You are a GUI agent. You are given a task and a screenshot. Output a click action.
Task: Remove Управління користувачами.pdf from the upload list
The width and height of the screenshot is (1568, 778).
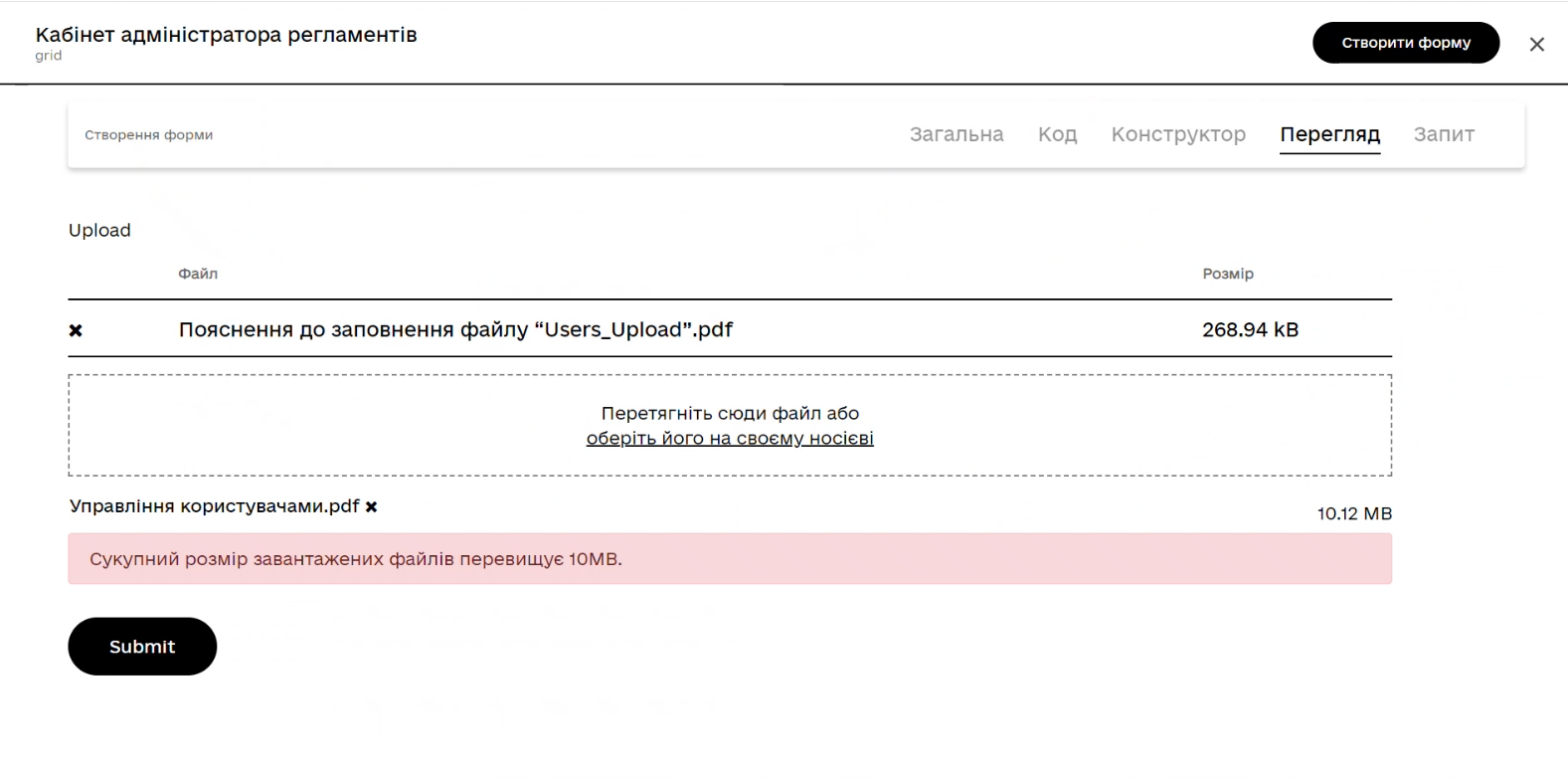(x=371, y=507)
